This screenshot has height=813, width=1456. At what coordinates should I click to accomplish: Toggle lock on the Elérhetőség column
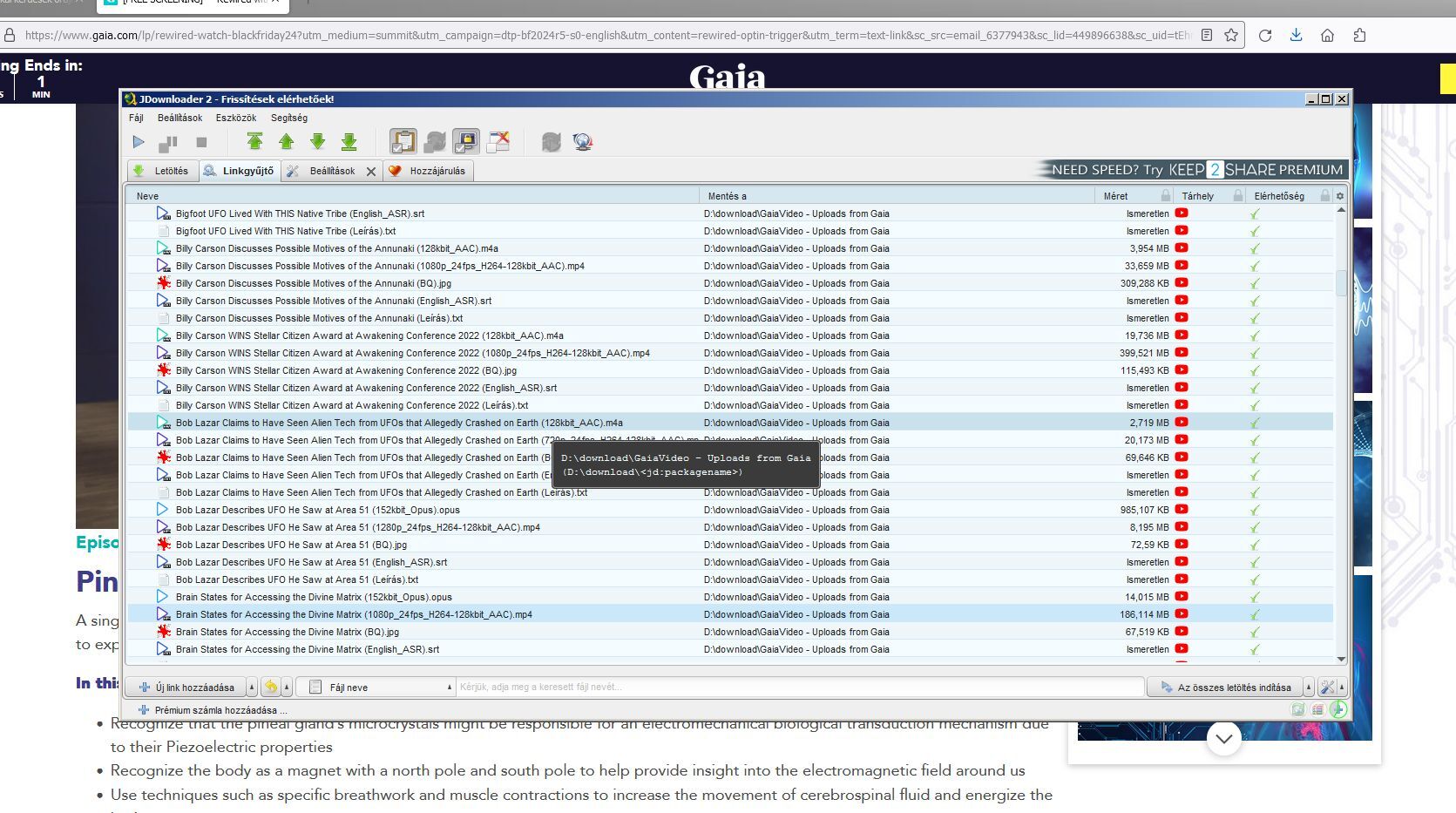click(x=1325, y=196)
